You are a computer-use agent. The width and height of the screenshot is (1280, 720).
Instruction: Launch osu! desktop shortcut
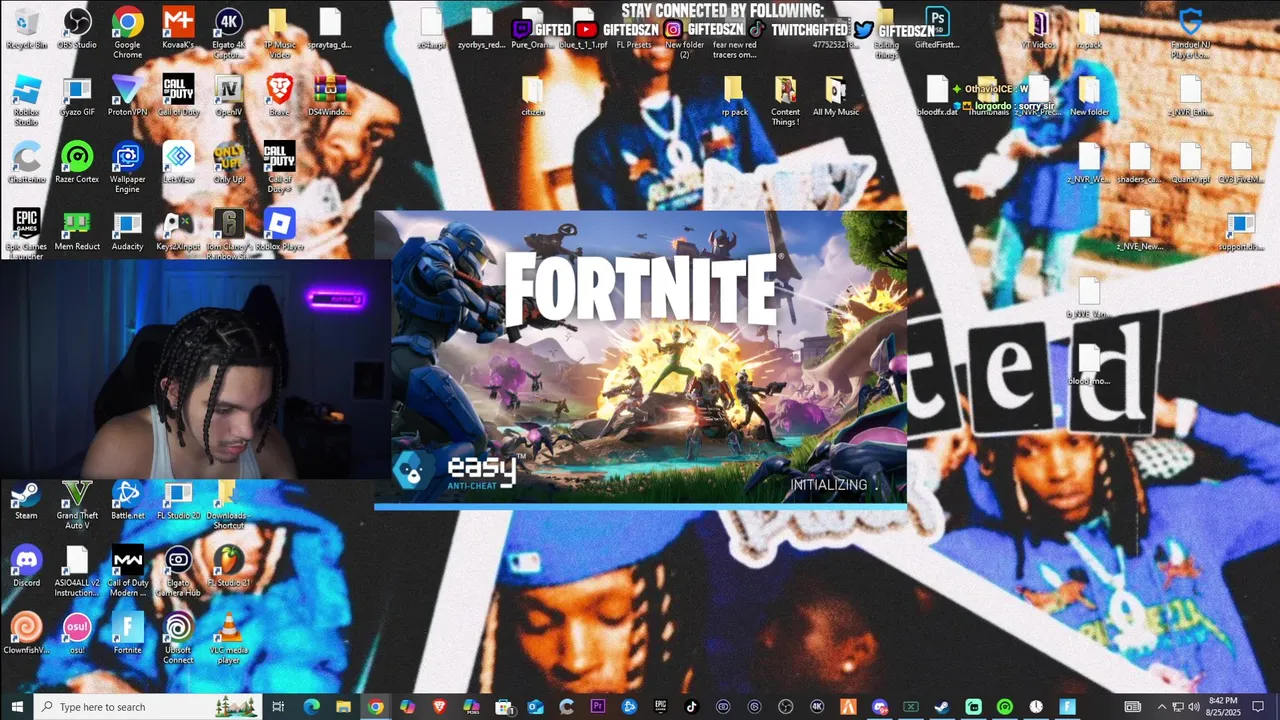point(77,633)
